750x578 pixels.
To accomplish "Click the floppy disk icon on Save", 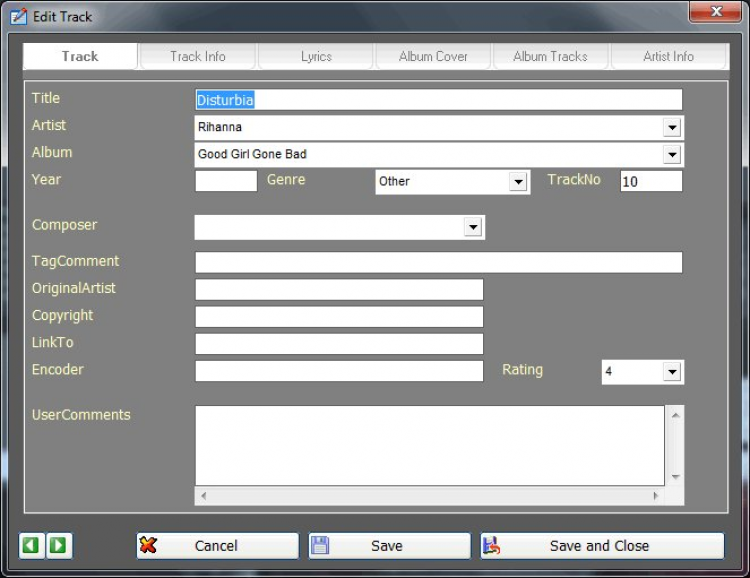I will point(320,545).
